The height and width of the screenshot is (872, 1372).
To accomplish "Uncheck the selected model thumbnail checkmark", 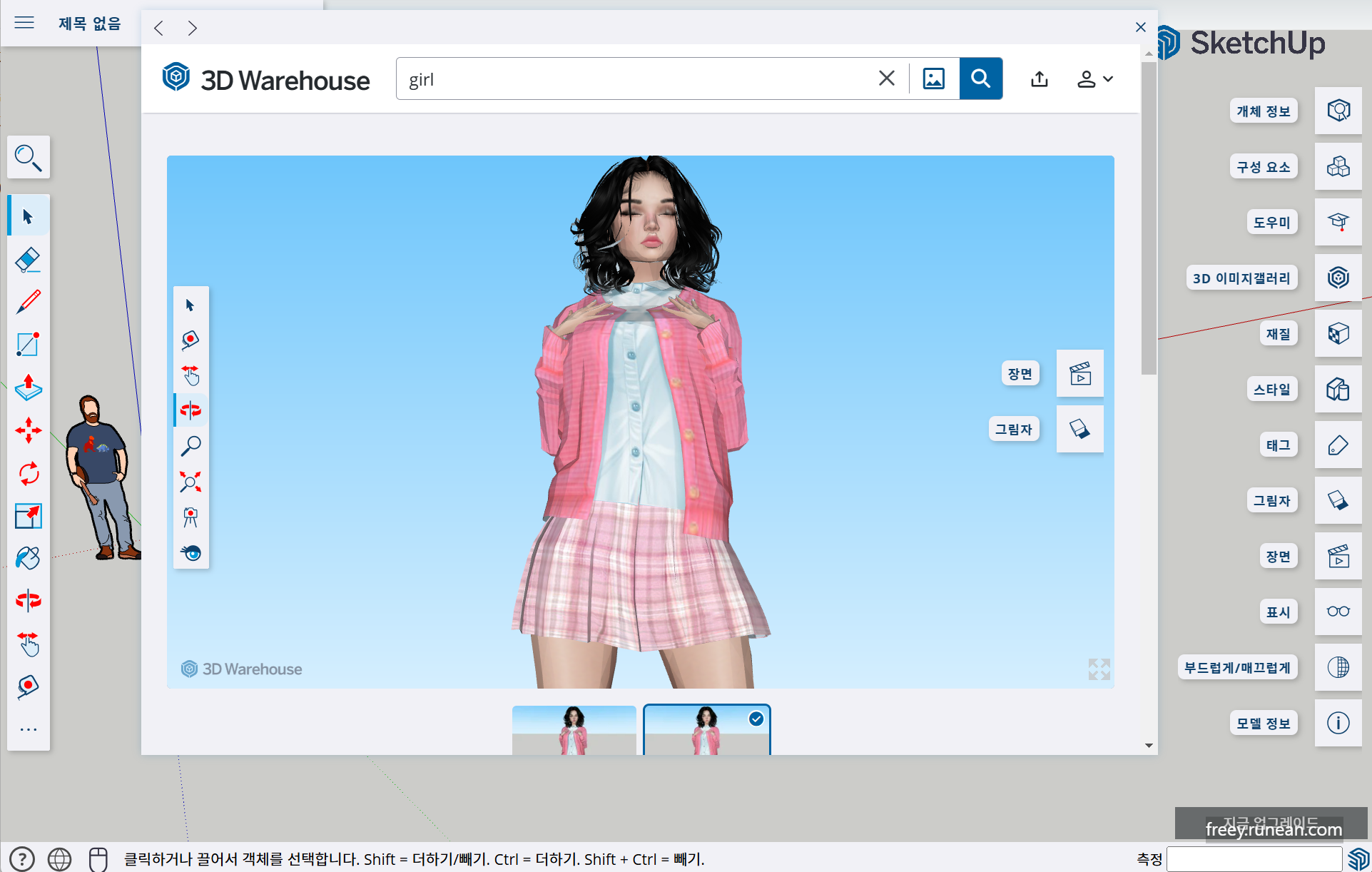I will [x=756, y=719].
